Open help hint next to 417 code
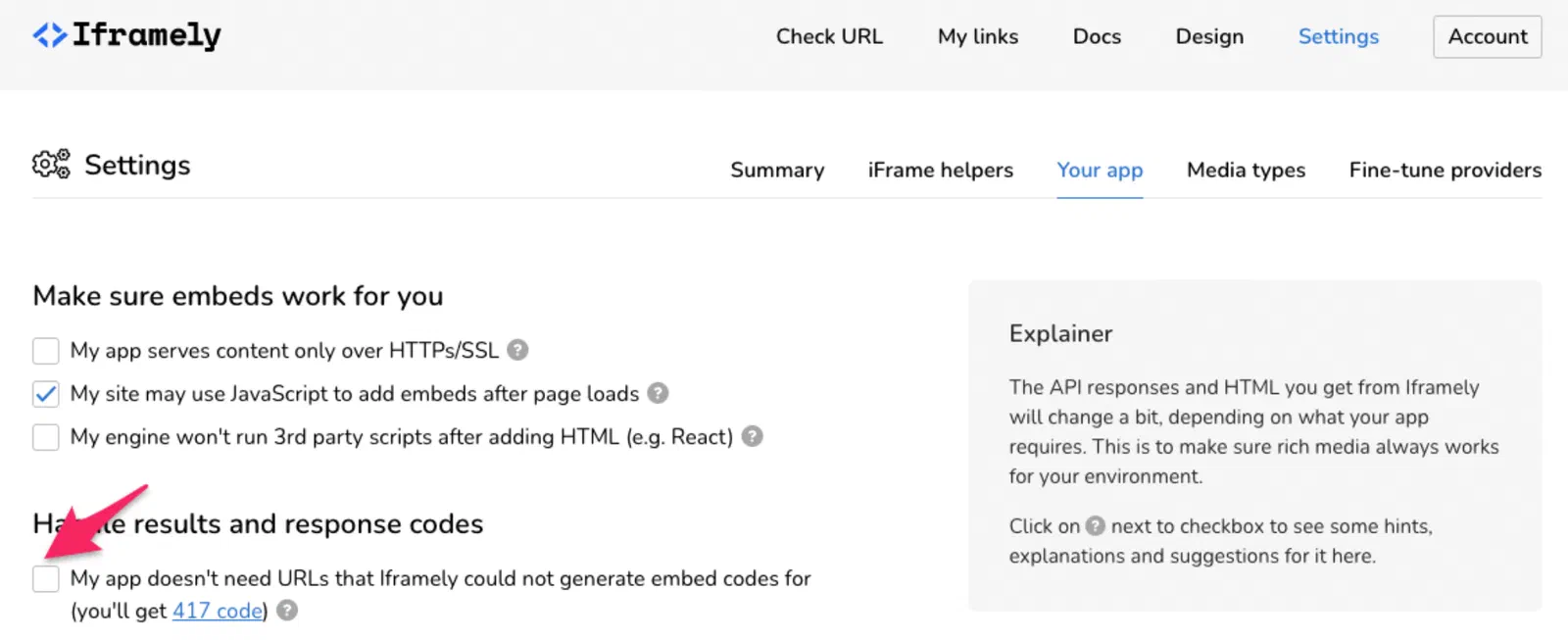The width and height of the screenshot is (1568, 640). coord(287,611)
